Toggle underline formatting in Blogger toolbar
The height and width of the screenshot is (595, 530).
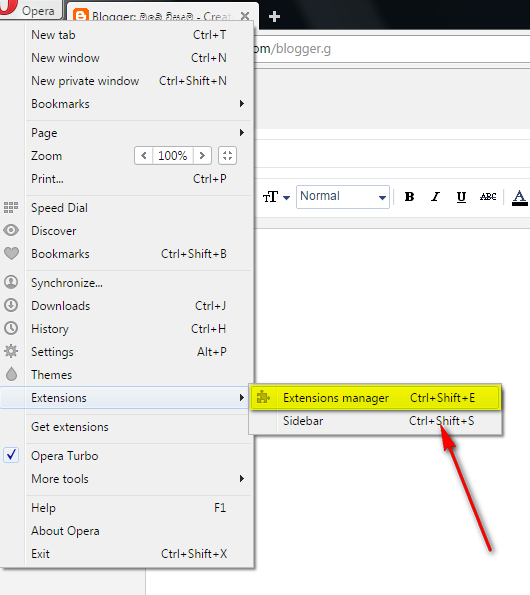pos(461,197)
